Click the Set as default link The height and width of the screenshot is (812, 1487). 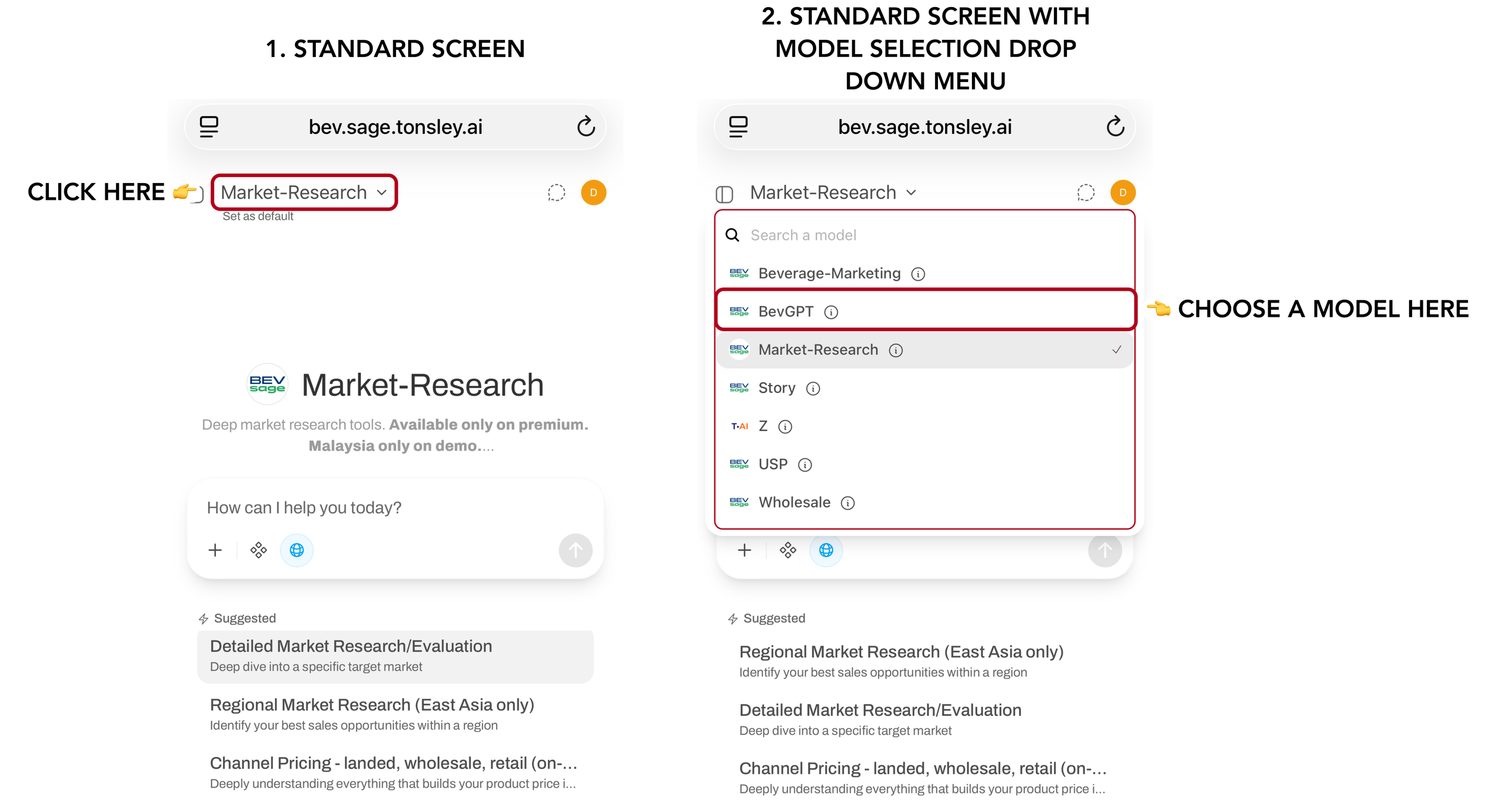coord(258,216)
